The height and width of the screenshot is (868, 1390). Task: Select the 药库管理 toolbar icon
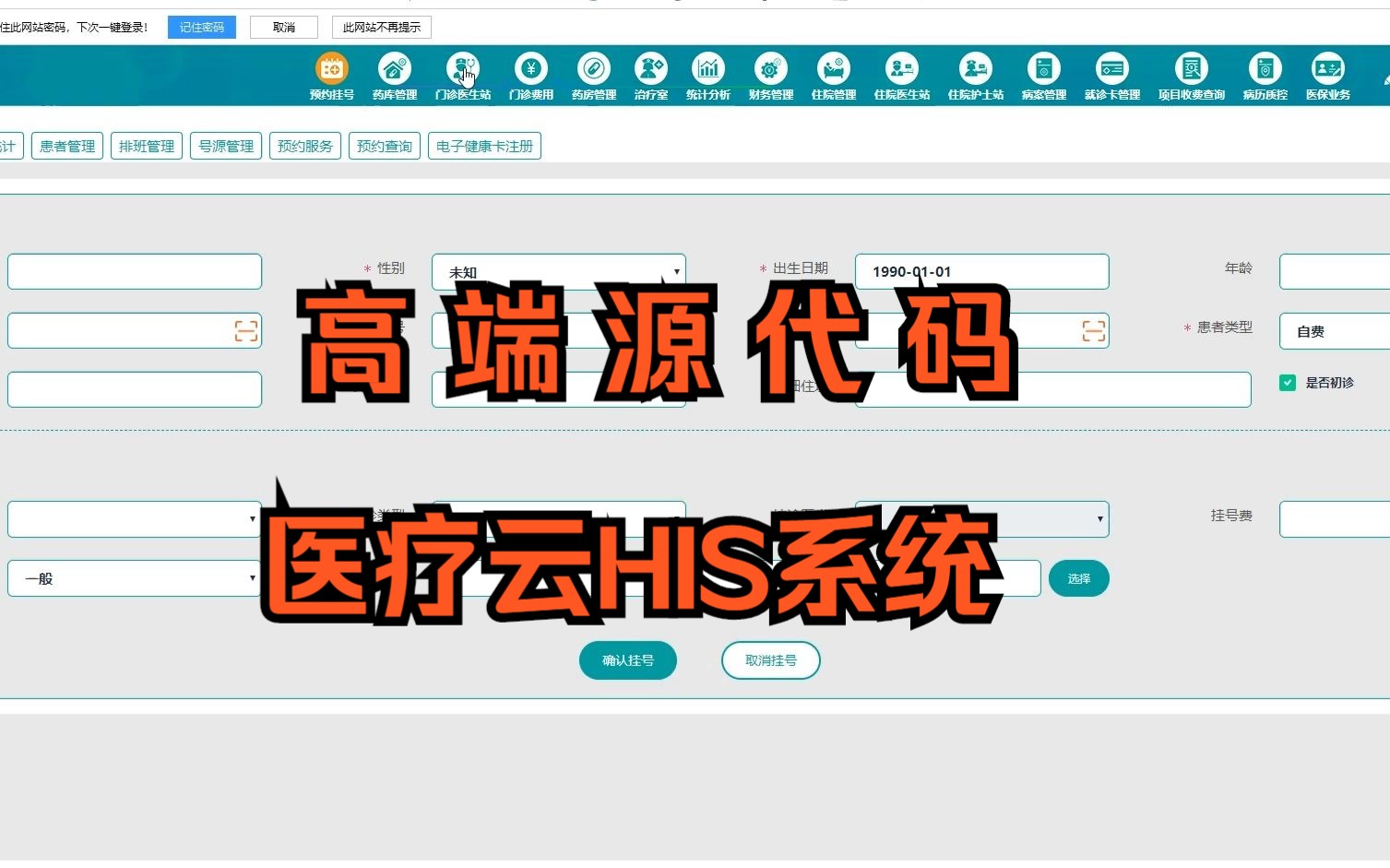pyautogui.click(x=395, y=67)
